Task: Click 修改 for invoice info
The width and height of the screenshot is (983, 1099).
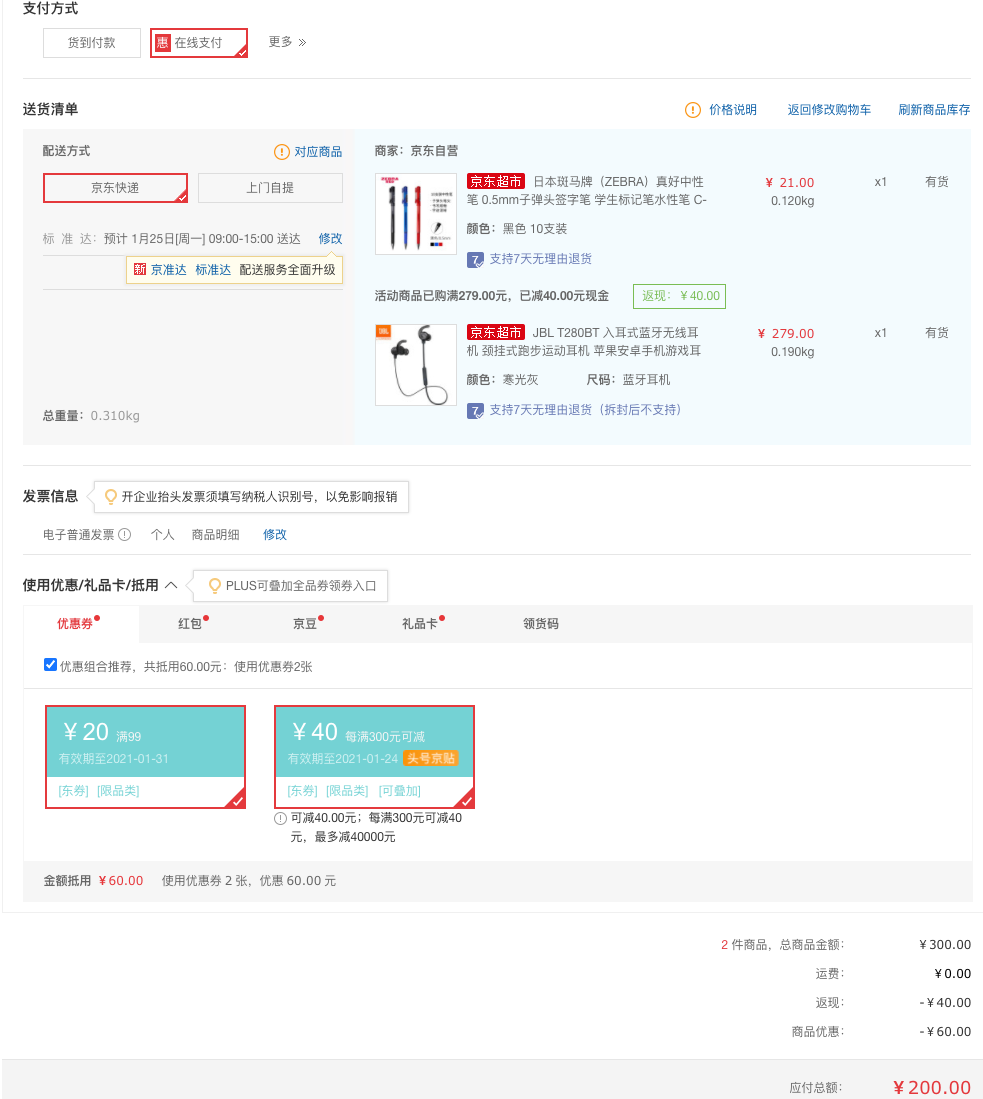Action: click(x=275, y=535)
